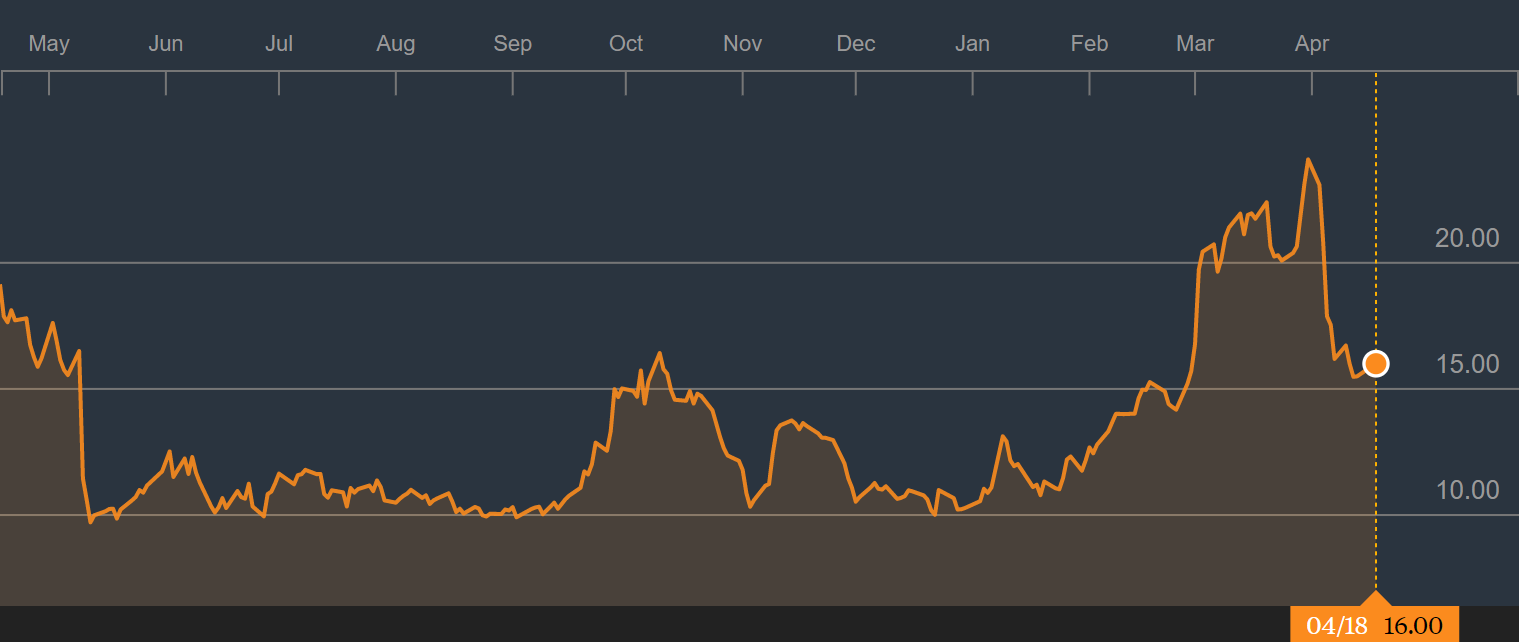Click the Feb axis label

tap(1089, 44)
